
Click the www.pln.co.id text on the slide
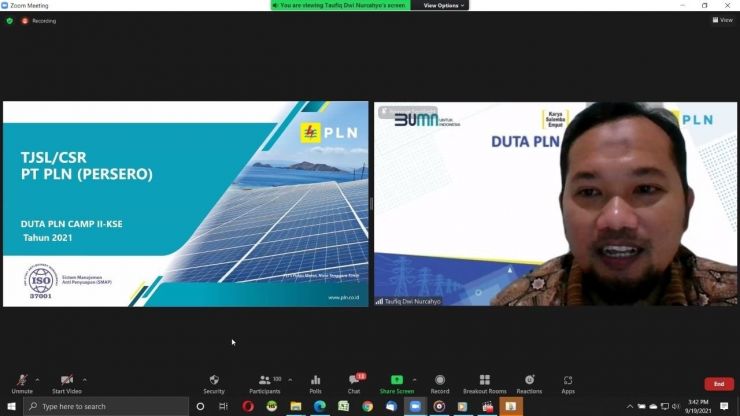coord(344,297)
